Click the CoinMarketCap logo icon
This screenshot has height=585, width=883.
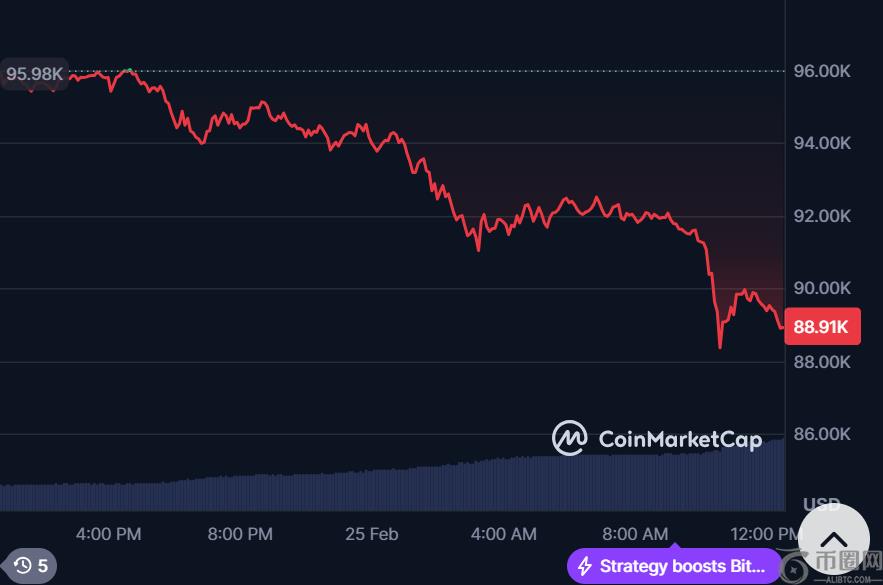(x=569, y=438)
